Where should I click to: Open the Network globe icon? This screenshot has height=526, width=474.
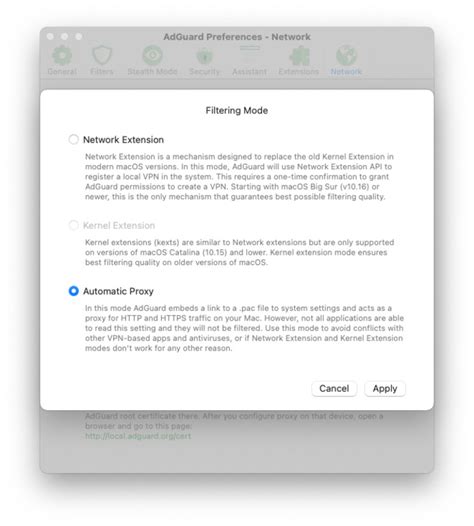(346, 55)
